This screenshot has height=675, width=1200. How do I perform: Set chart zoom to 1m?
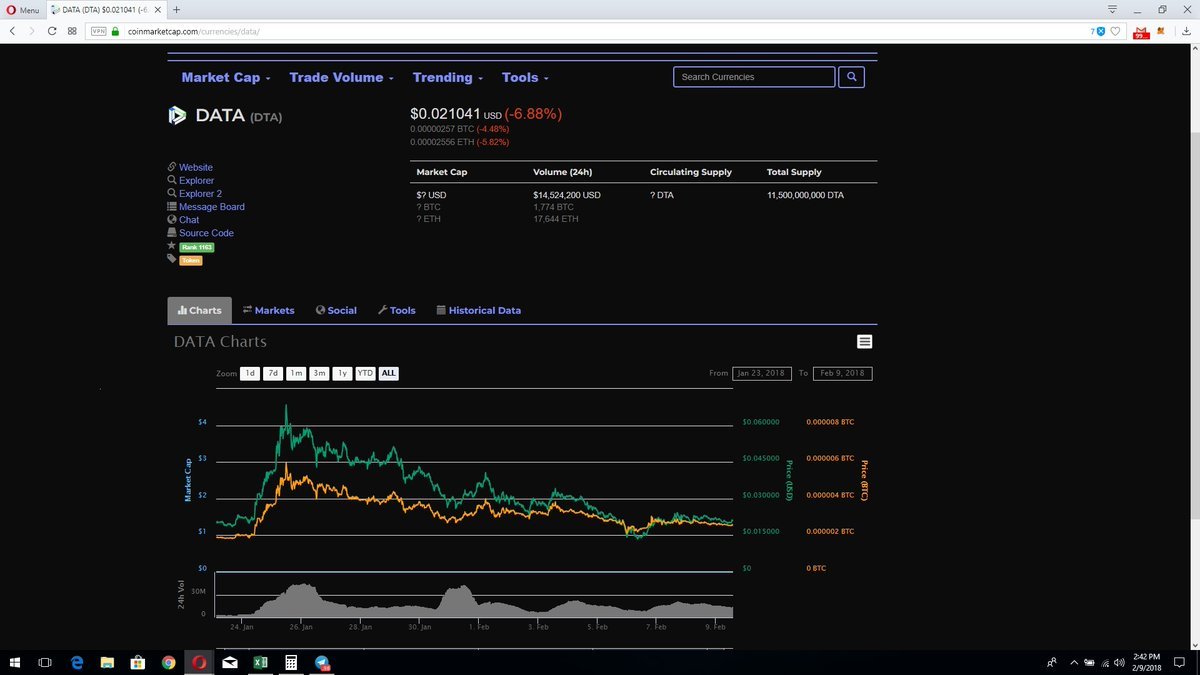pos(296,373)
